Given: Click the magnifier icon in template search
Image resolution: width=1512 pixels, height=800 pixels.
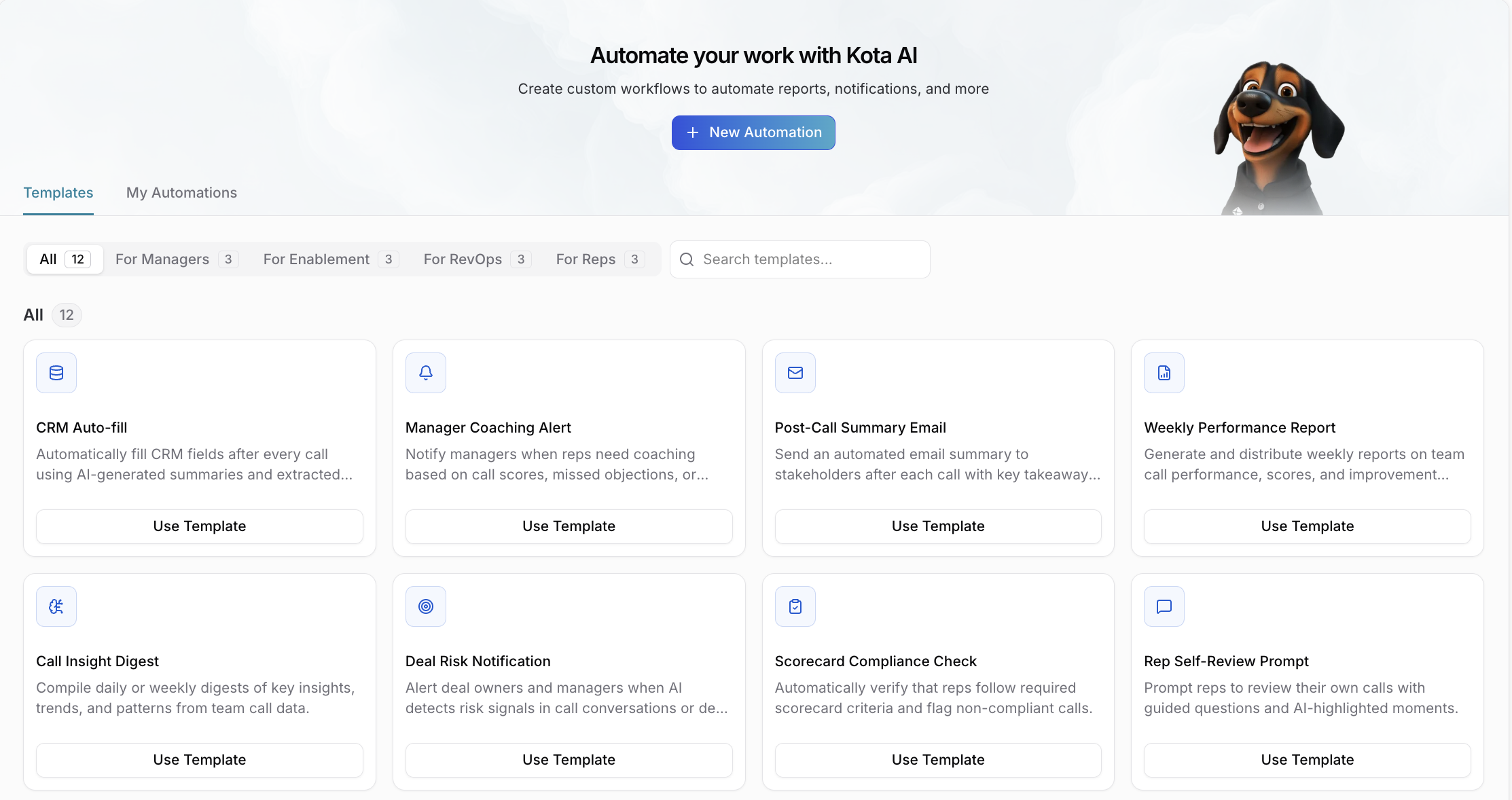Looking at the screenshot, I should [x=687, y=259].
